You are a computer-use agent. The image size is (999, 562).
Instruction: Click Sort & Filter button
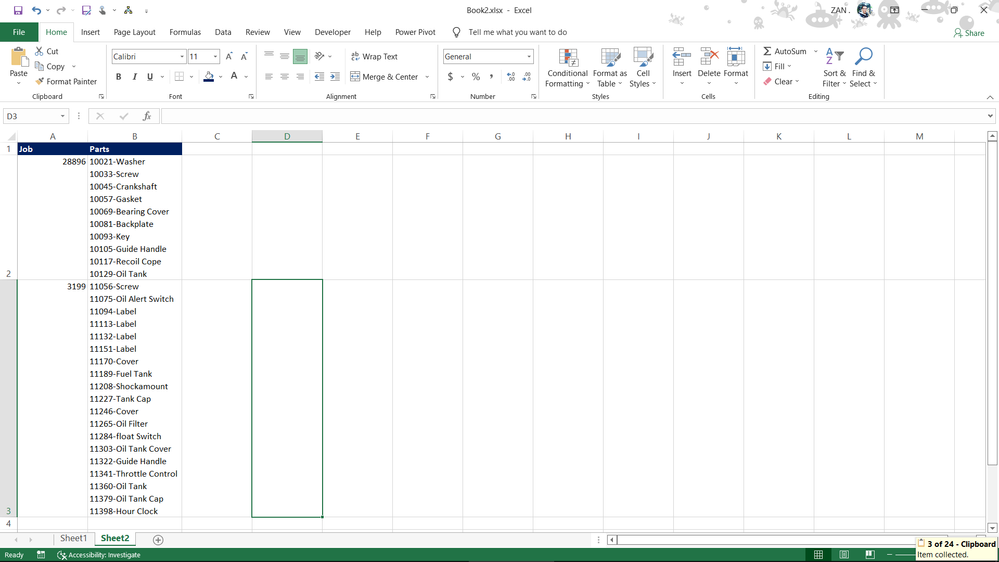[x=834, y=68]
